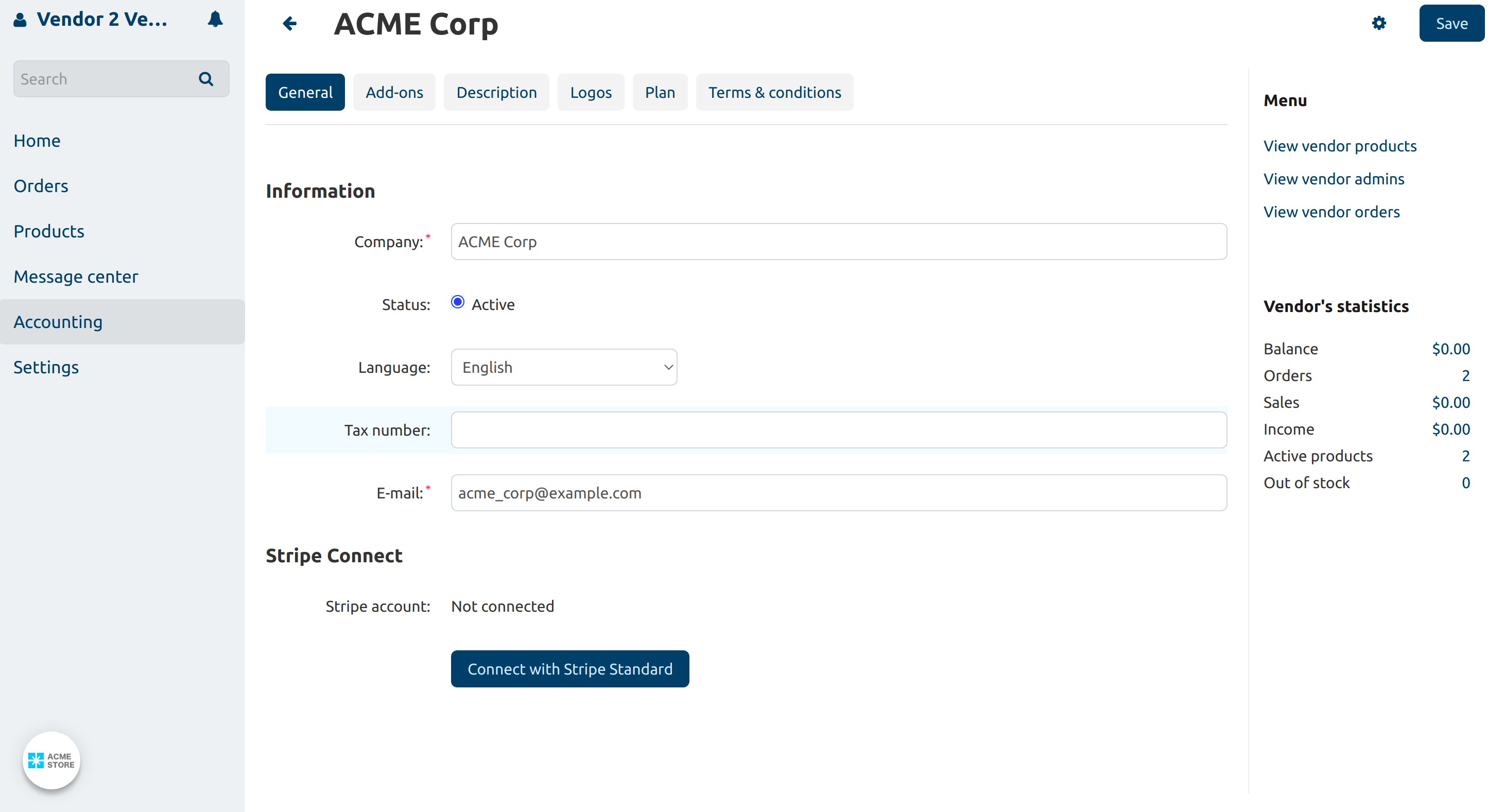Screen dimensions: 1504x812
Task: Open the ACME Store round logo
Action: click(51, 760)
